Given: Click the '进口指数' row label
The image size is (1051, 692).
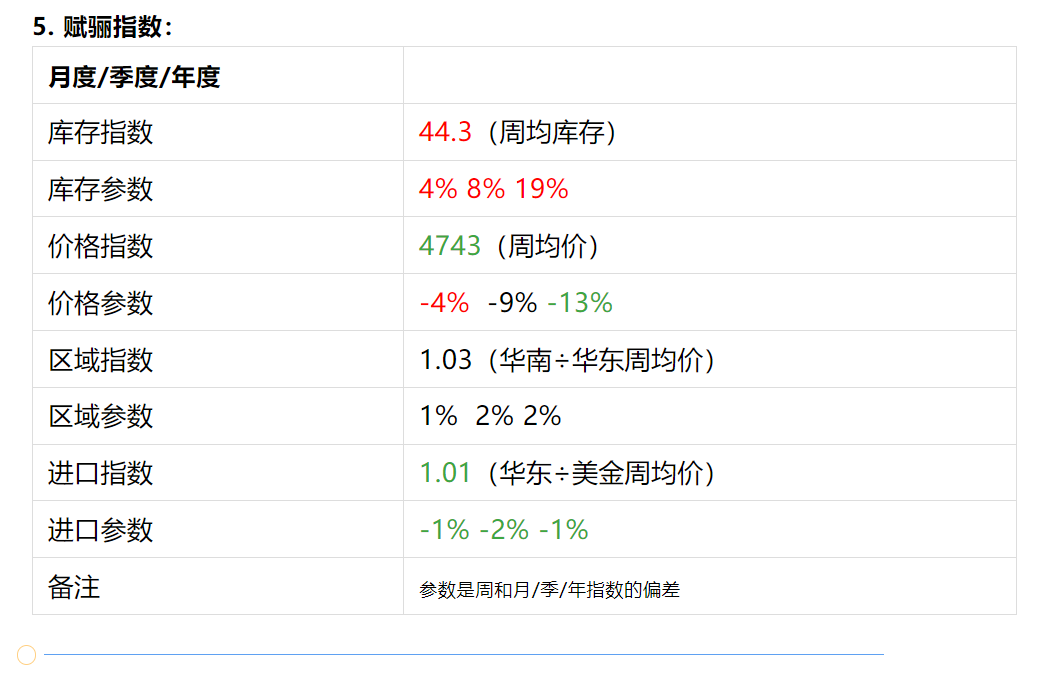Looking at the screenshot, I should [101, 473].
